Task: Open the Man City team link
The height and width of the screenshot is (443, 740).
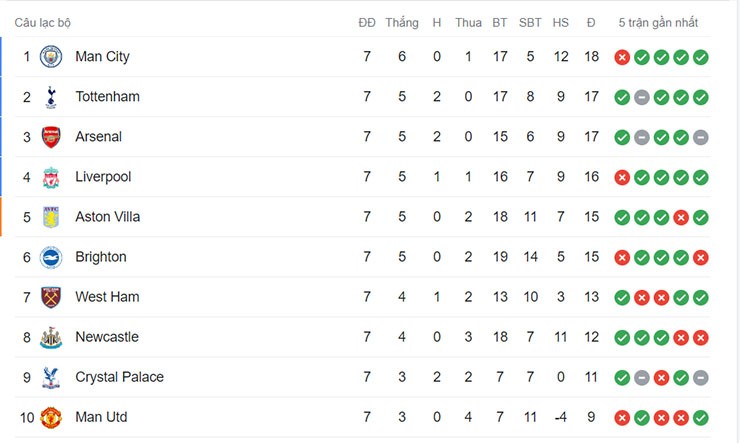Action: click(x=102, y=57)
